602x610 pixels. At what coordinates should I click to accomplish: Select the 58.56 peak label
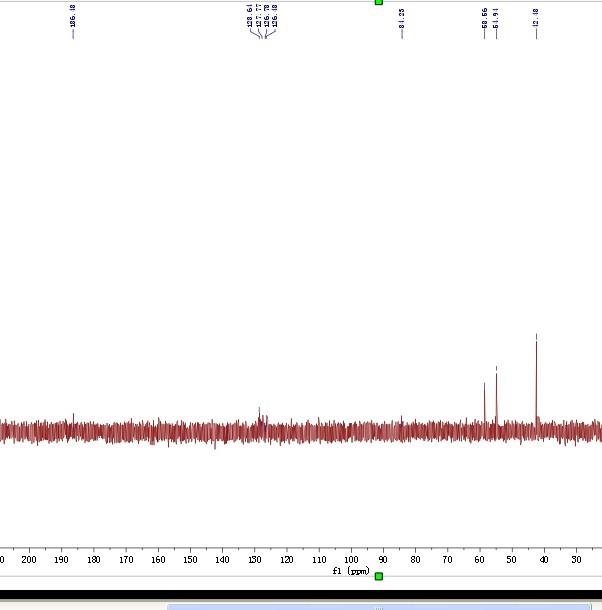pyautogui.click(x=484, y=18)
